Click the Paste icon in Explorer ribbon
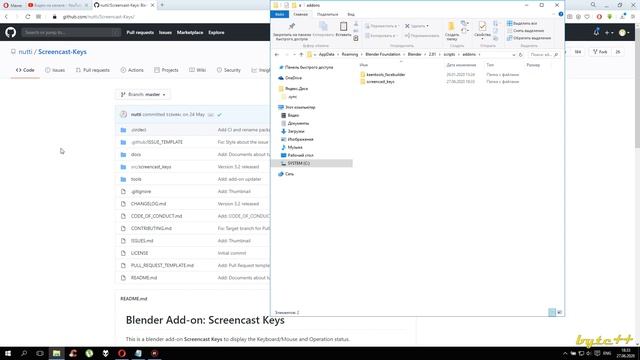The image size is (640, 360). pyautogui.click(x=343, y=27)
